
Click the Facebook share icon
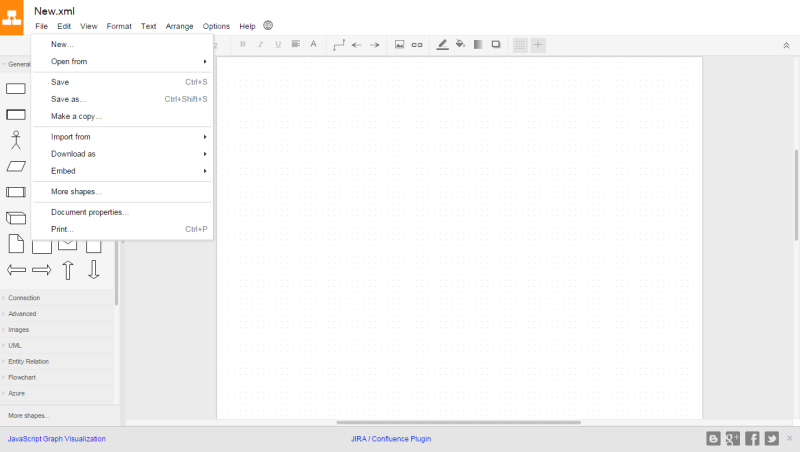tap(752, 438)
